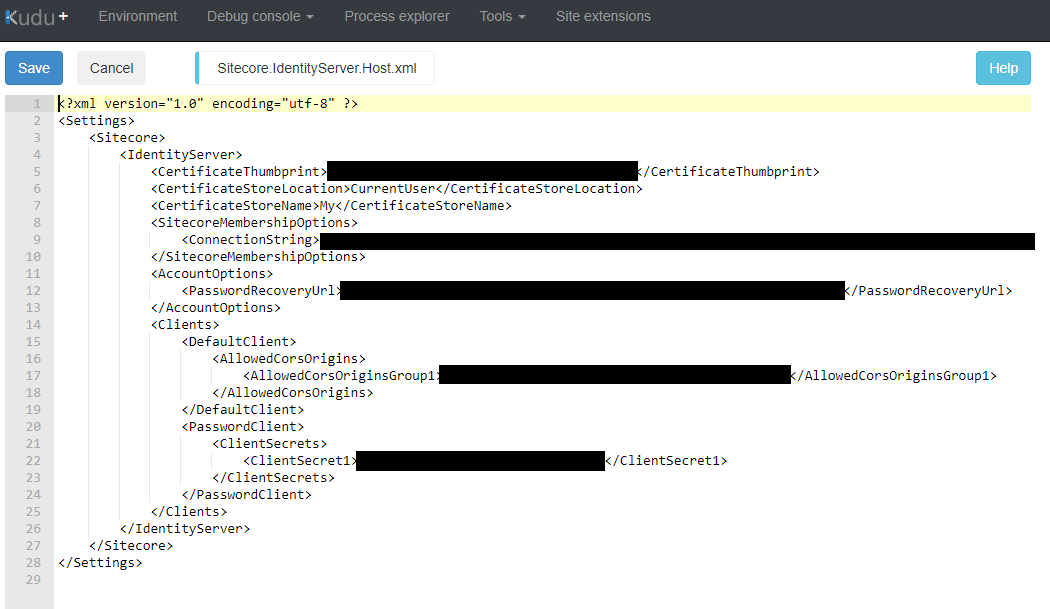Open the Debug console dropdown
Image resolution: width=1050 pixels, height=609 pixels.
click(x=254, y=16)
